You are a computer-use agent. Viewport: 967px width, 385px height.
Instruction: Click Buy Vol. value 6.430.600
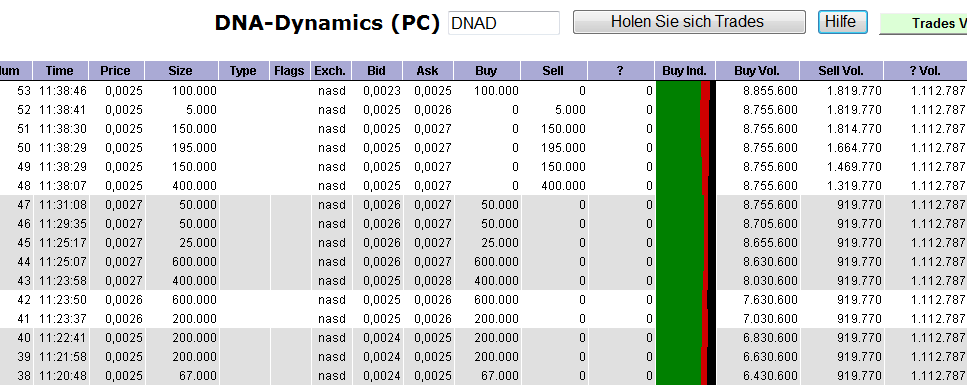[770, 376]
